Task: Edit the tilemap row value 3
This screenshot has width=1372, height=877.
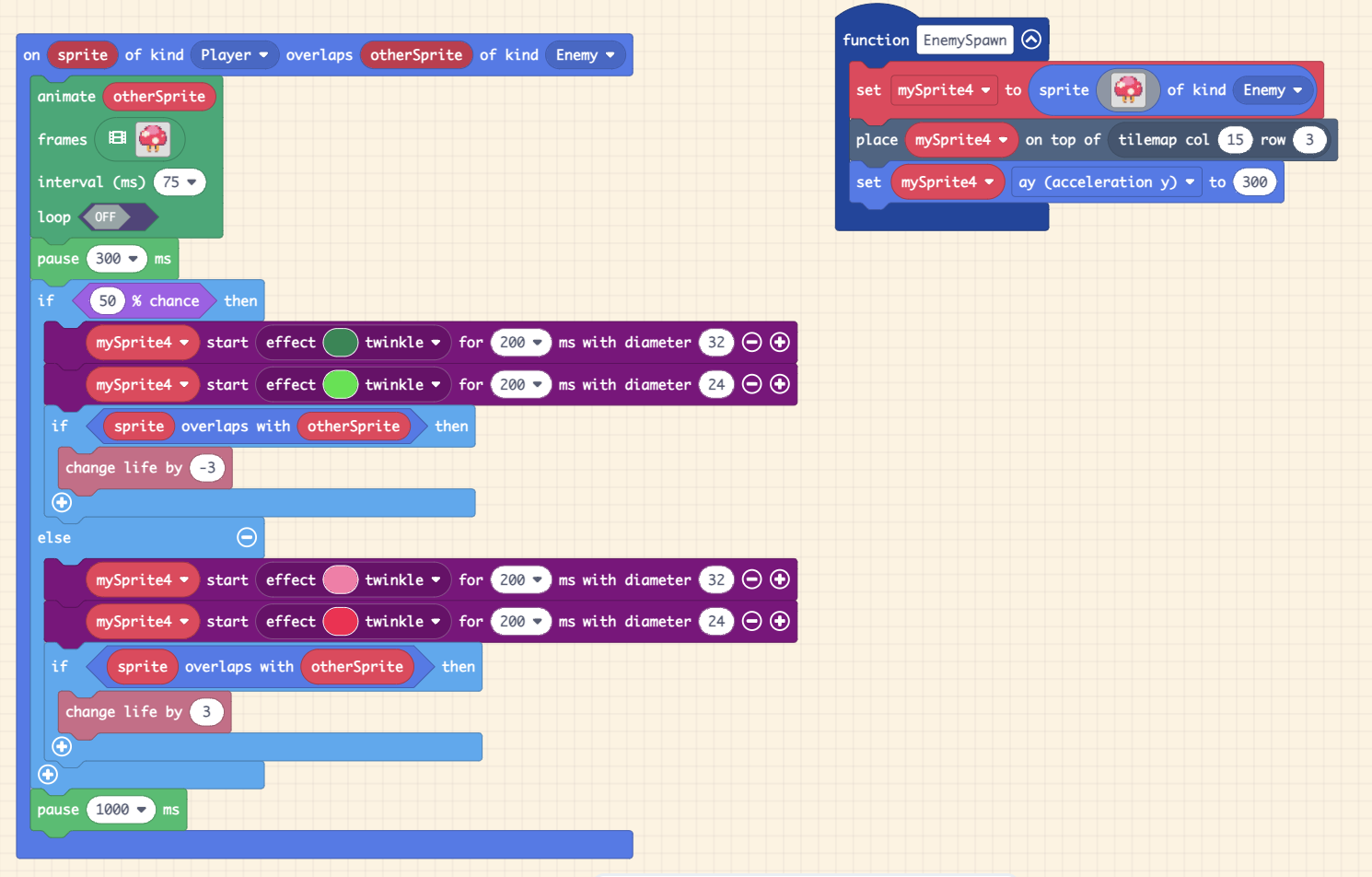Action: tap(1309, 140)
